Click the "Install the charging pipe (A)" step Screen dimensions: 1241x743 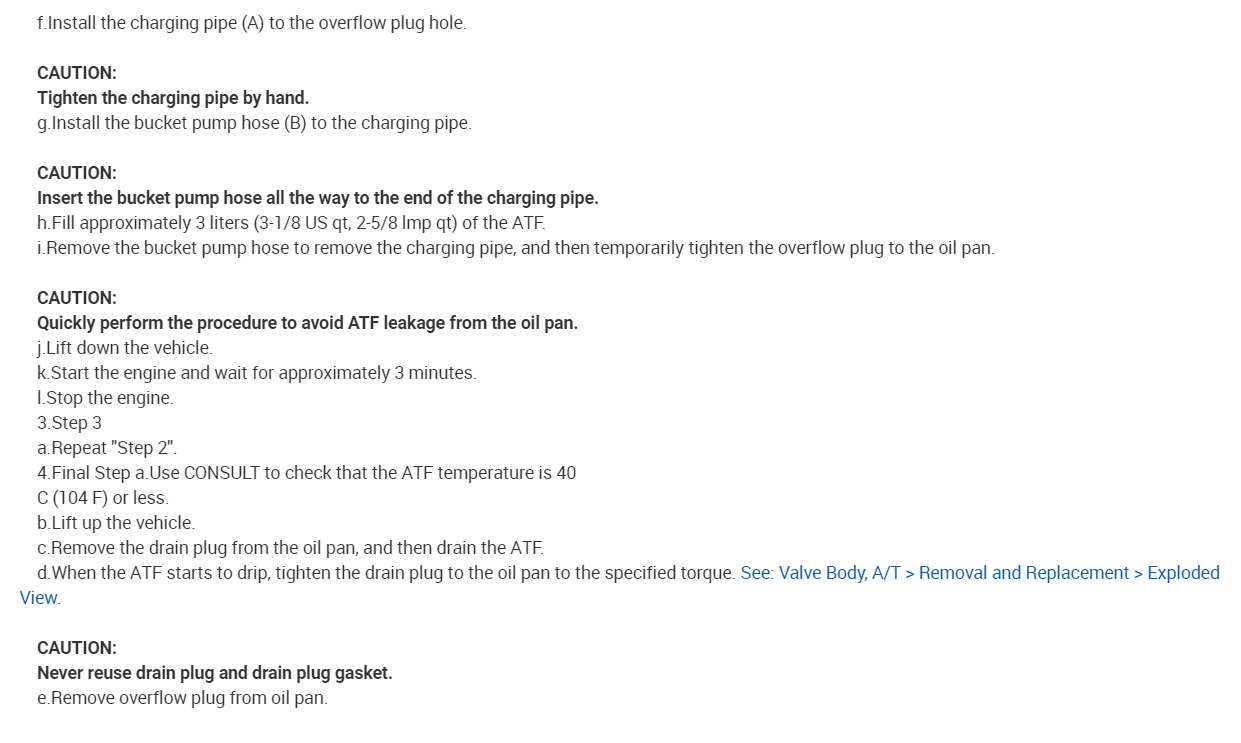pos(252,23)
